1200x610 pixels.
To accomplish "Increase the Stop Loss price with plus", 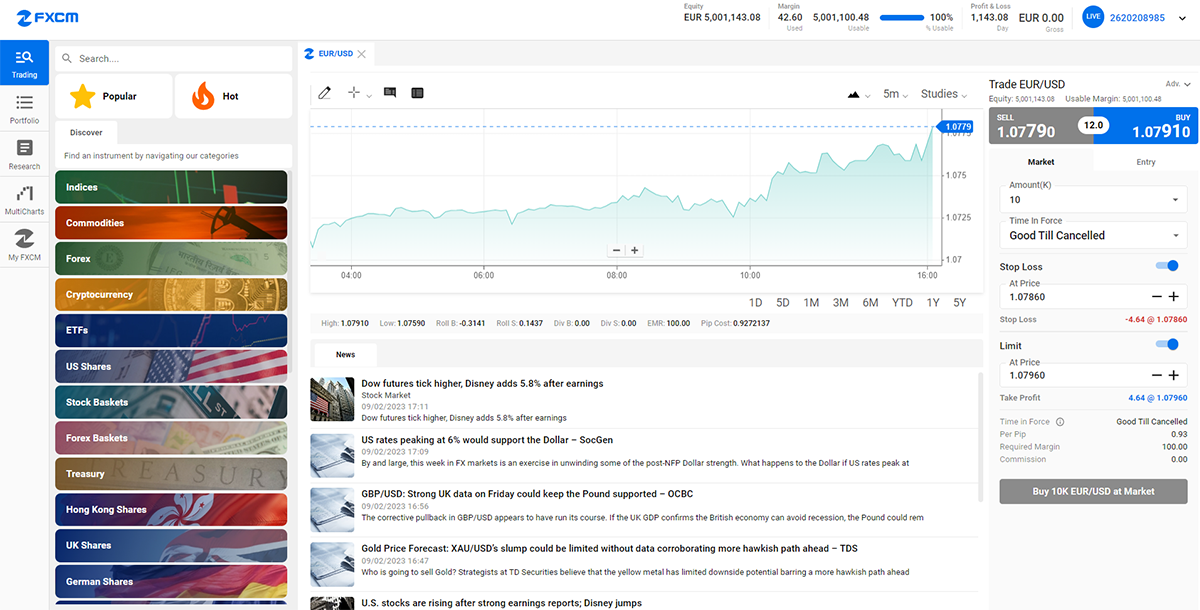I will (1174, 297).
